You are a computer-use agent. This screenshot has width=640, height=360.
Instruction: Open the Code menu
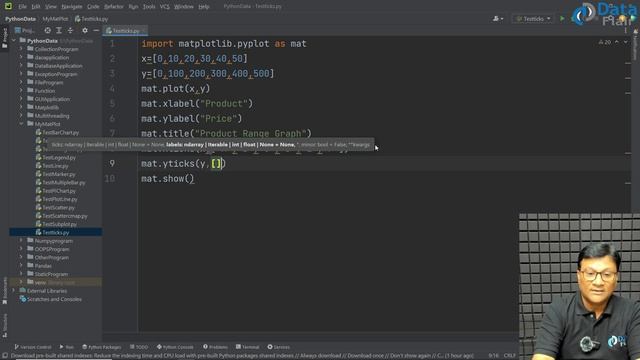[x=93, y=7]
